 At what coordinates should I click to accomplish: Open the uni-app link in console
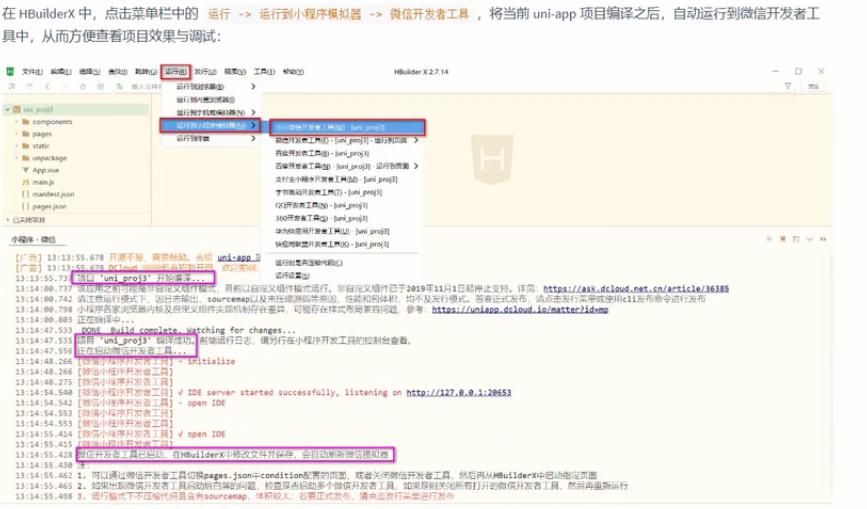coord(238,258)
